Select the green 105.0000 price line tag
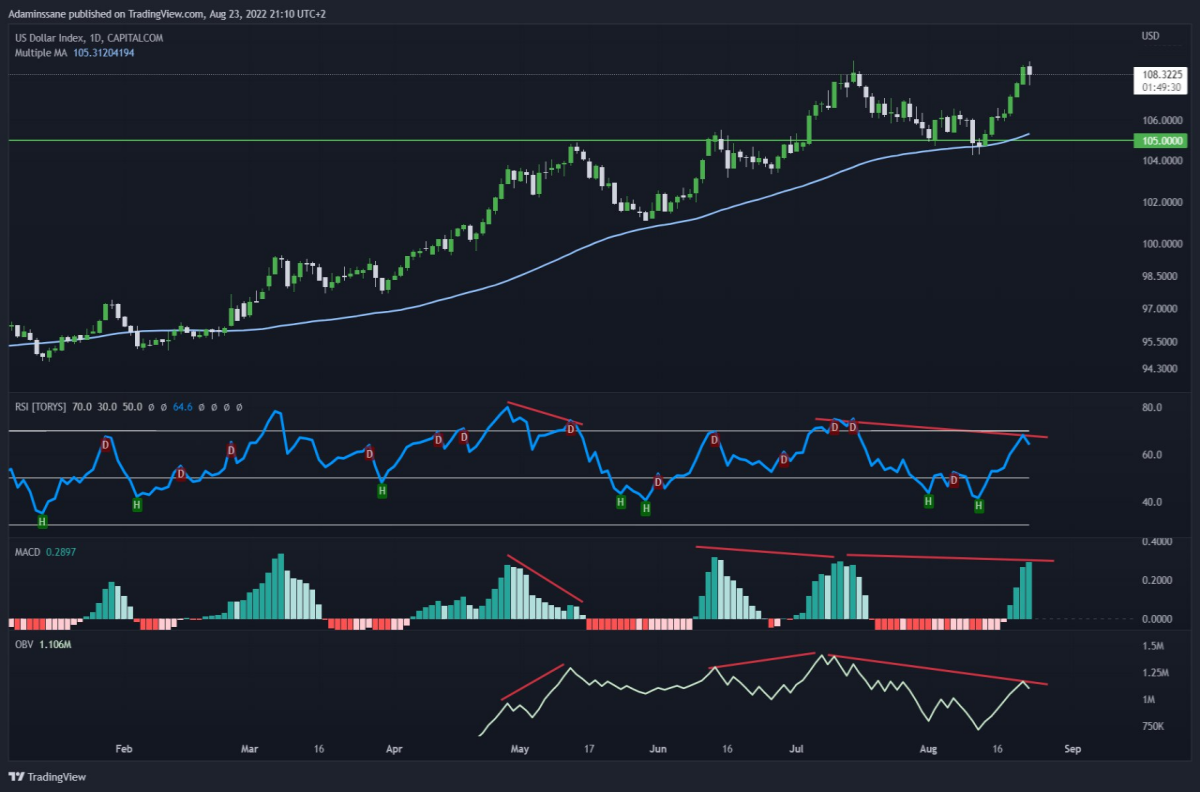Screen dimensions: 1200x792 [1162, 141]
